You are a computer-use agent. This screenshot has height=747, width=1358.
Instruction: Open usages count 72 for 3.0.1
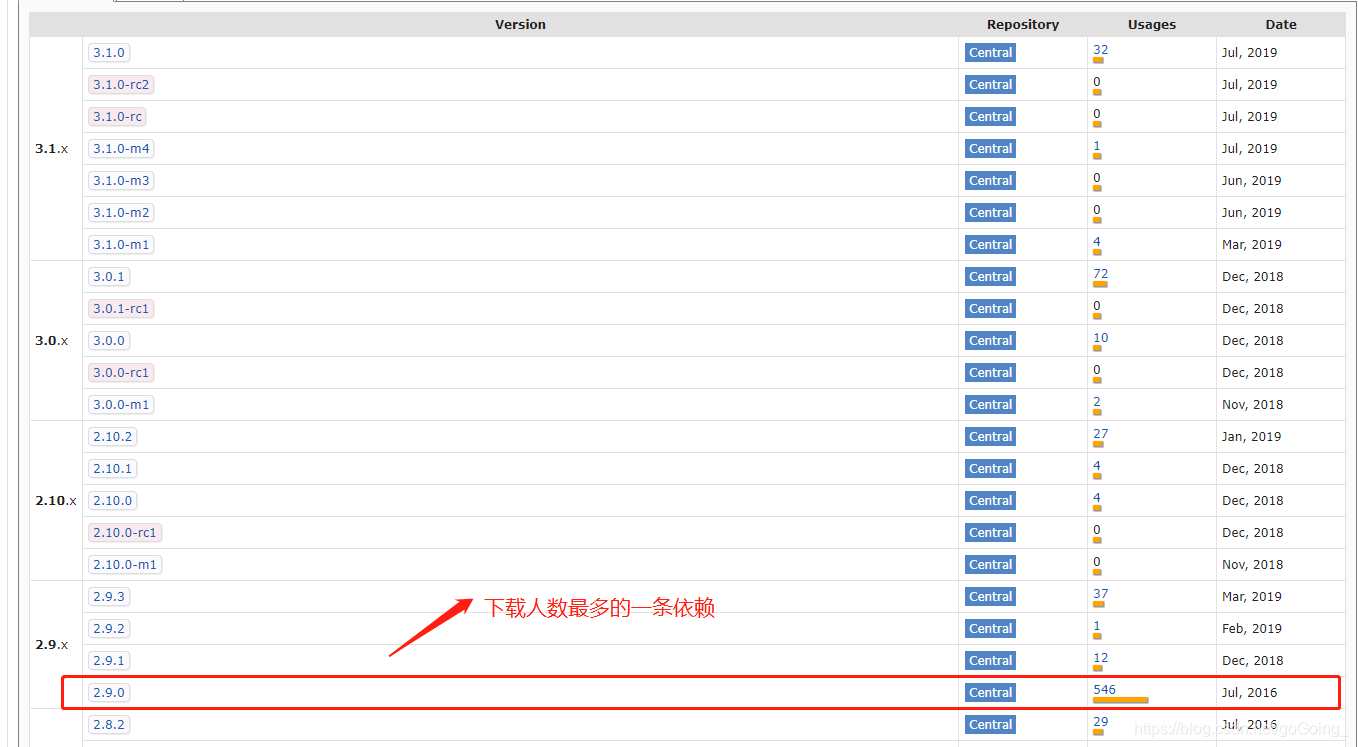(1100, 274)
